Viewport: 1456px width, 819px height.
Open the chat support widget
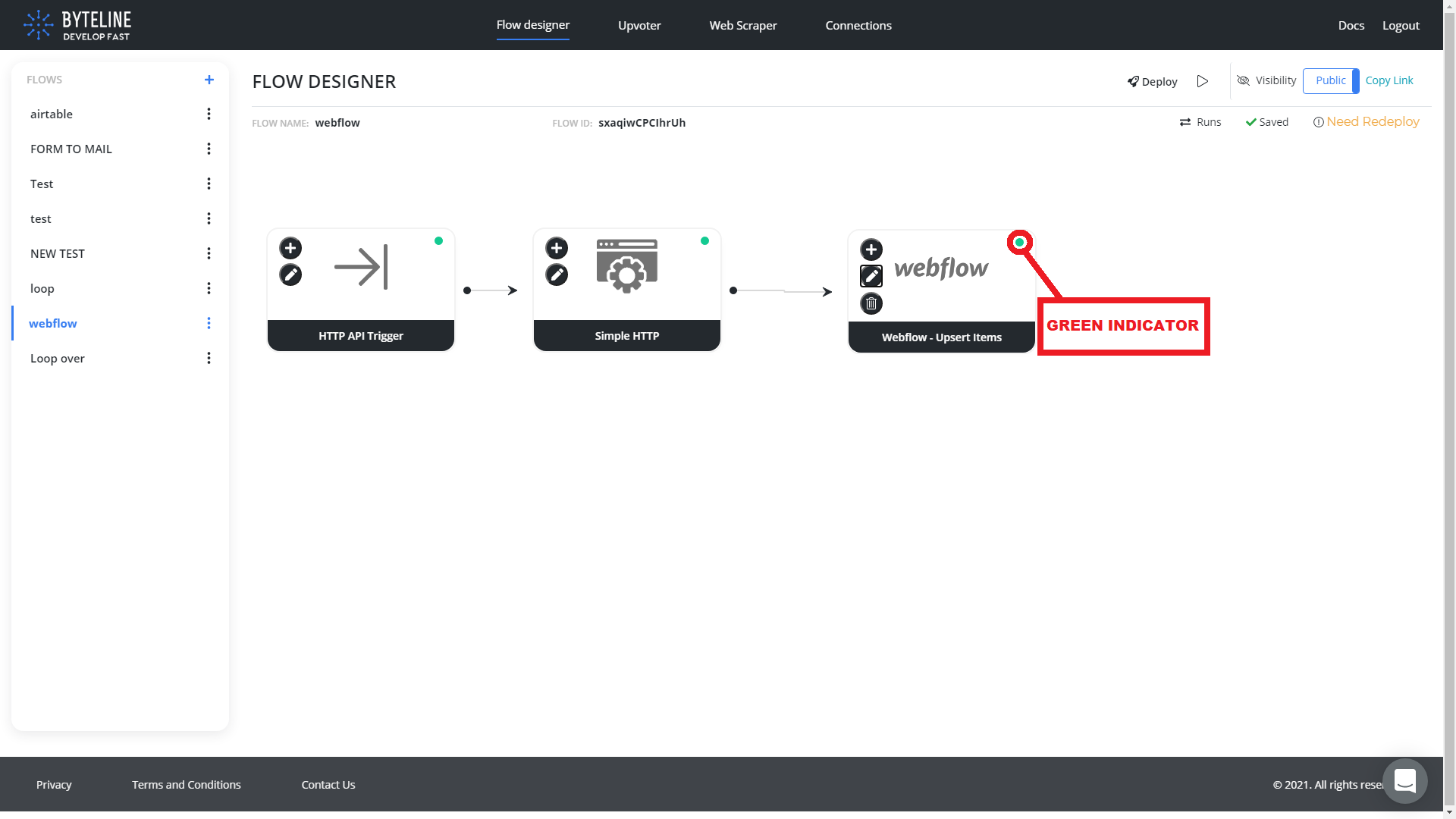coord(1405,780)
